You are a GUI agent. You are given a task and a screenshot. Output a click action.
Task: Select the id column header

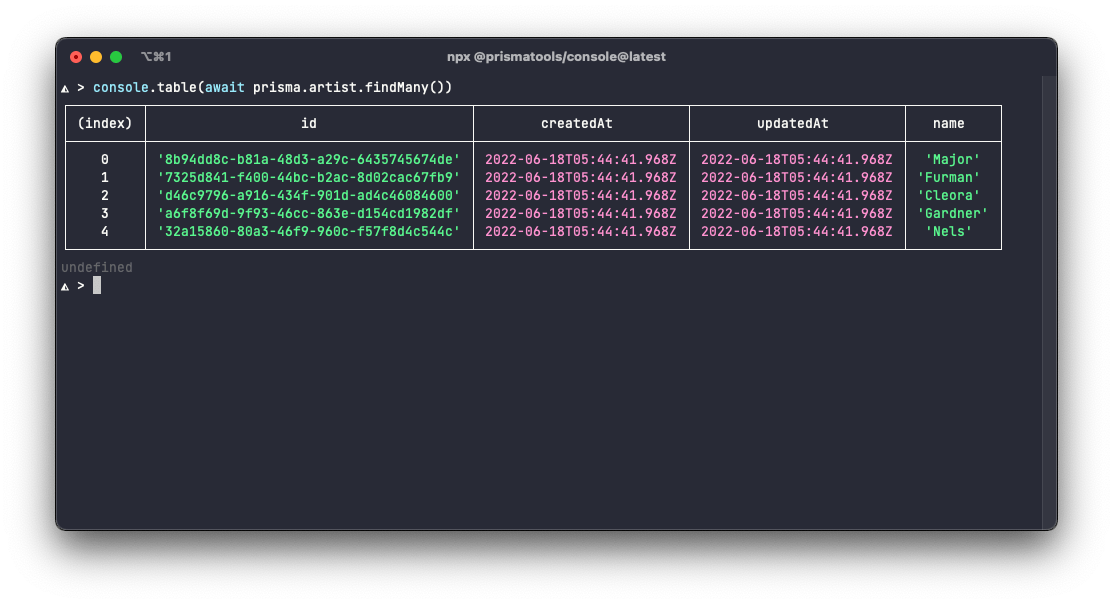pyautogui.click(x=308, y=123)
